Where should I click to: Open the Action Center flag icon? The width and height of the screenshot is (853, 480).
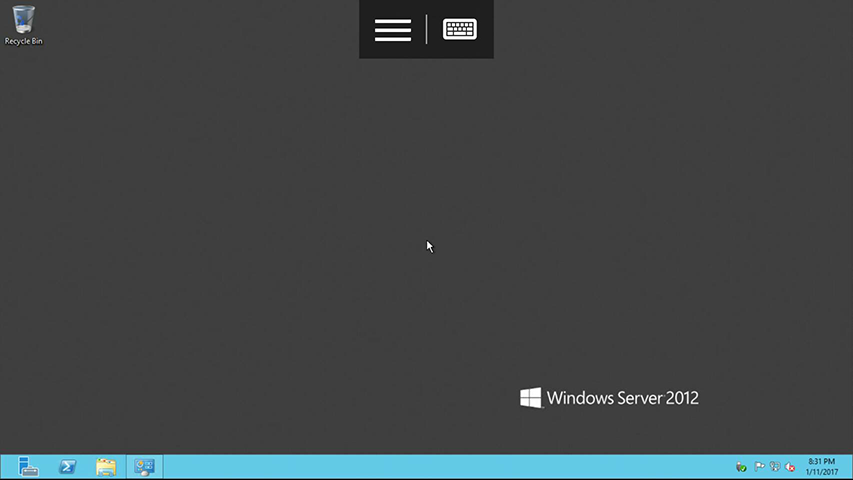point(759,466)
